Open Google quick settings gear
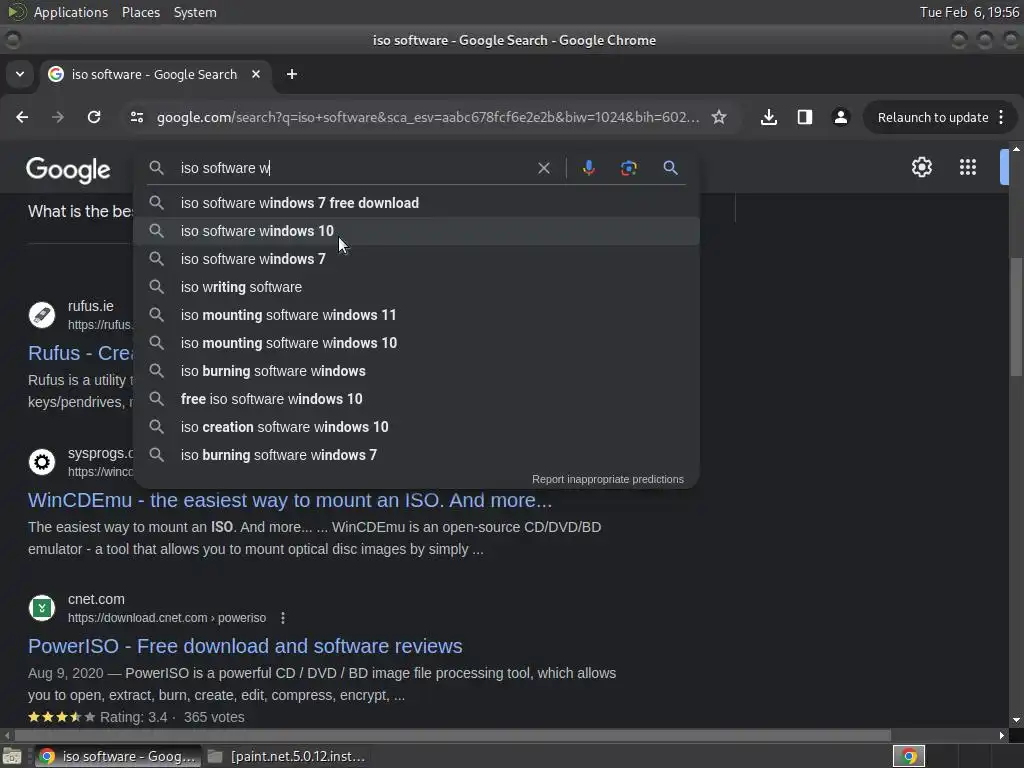Screen dimensions: 1024x768 click(921, 167)
